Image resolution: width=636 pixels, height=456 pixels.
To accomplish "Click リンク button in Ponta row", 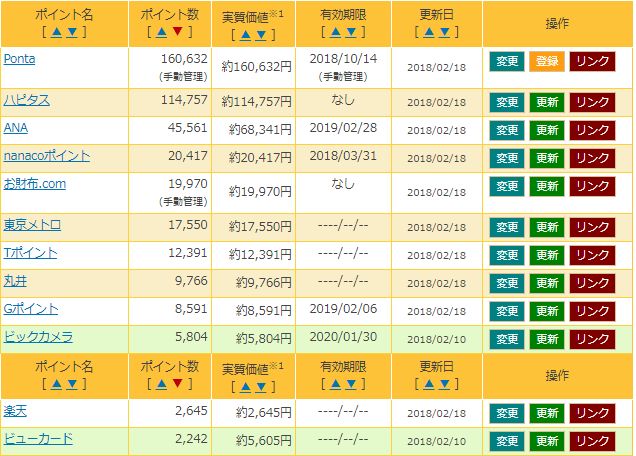I will [x=592, y=61].
